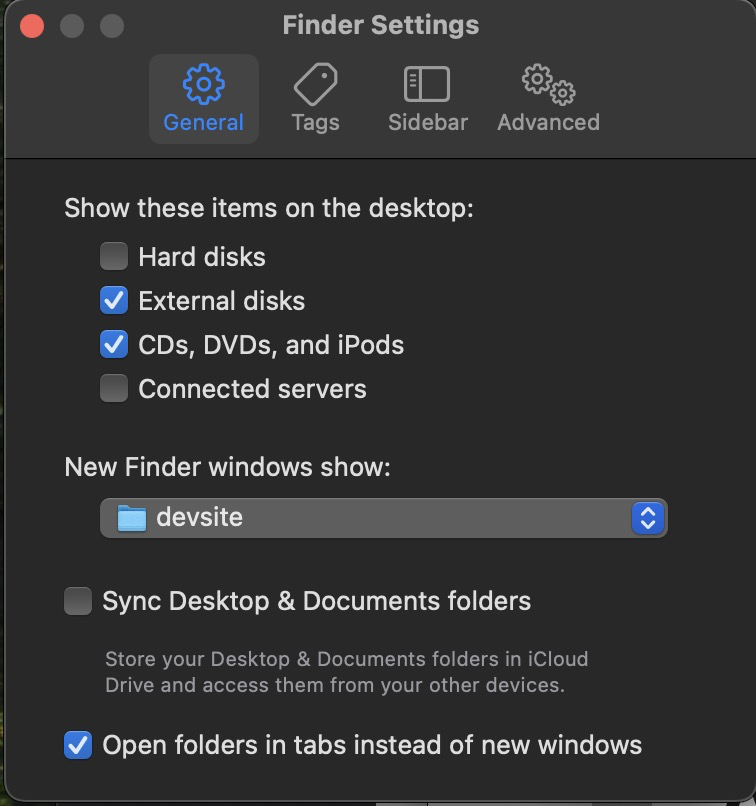
Task: Enable Hard disks on desktop
Action: [x=114, y=257]
